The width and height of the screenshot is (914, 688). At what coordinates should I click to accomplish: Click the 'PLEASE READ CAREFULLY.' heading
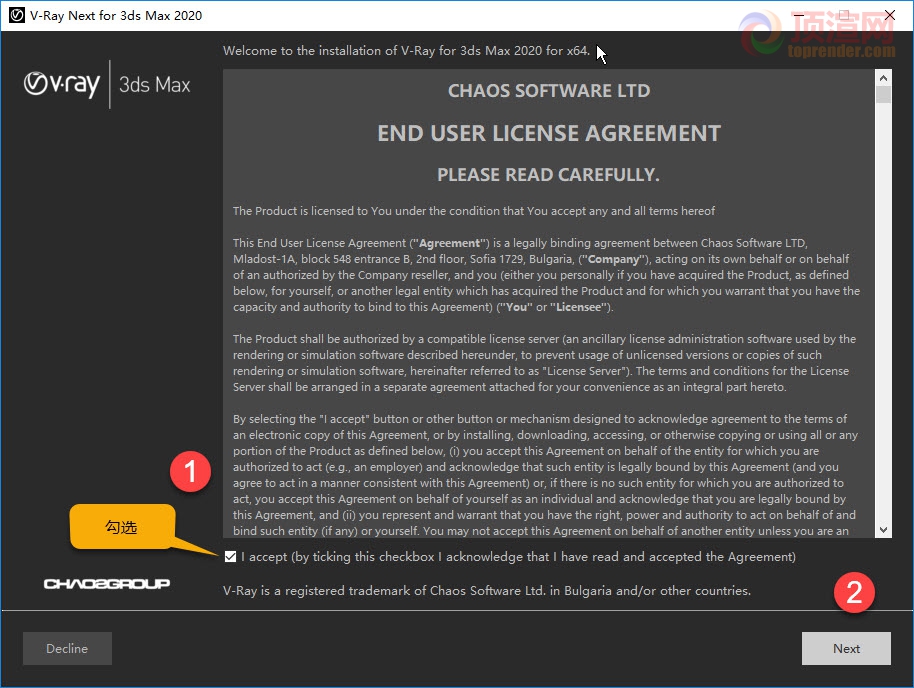click(x=549, y=175)
